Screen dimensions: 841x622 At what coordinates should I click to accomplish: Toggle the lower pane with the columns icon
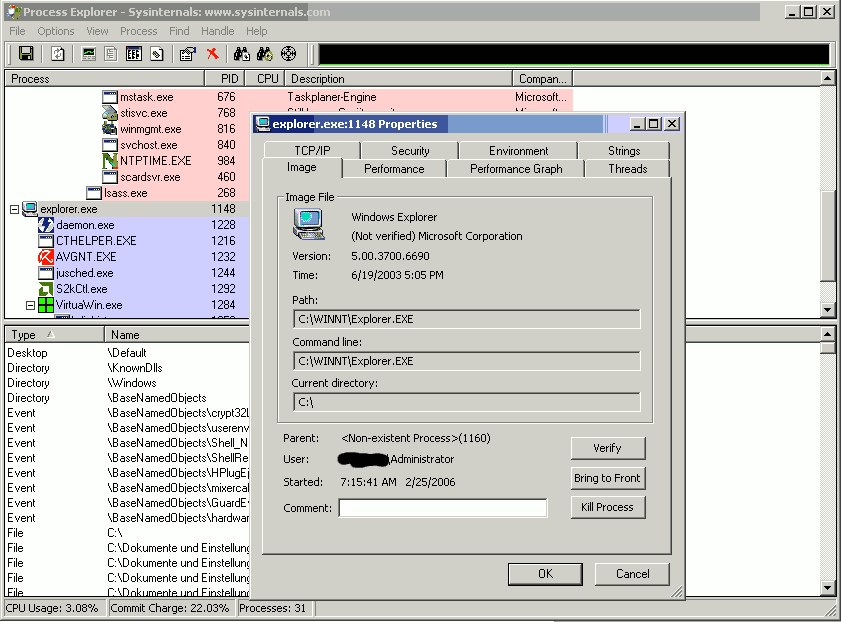[x=134, y=54]
